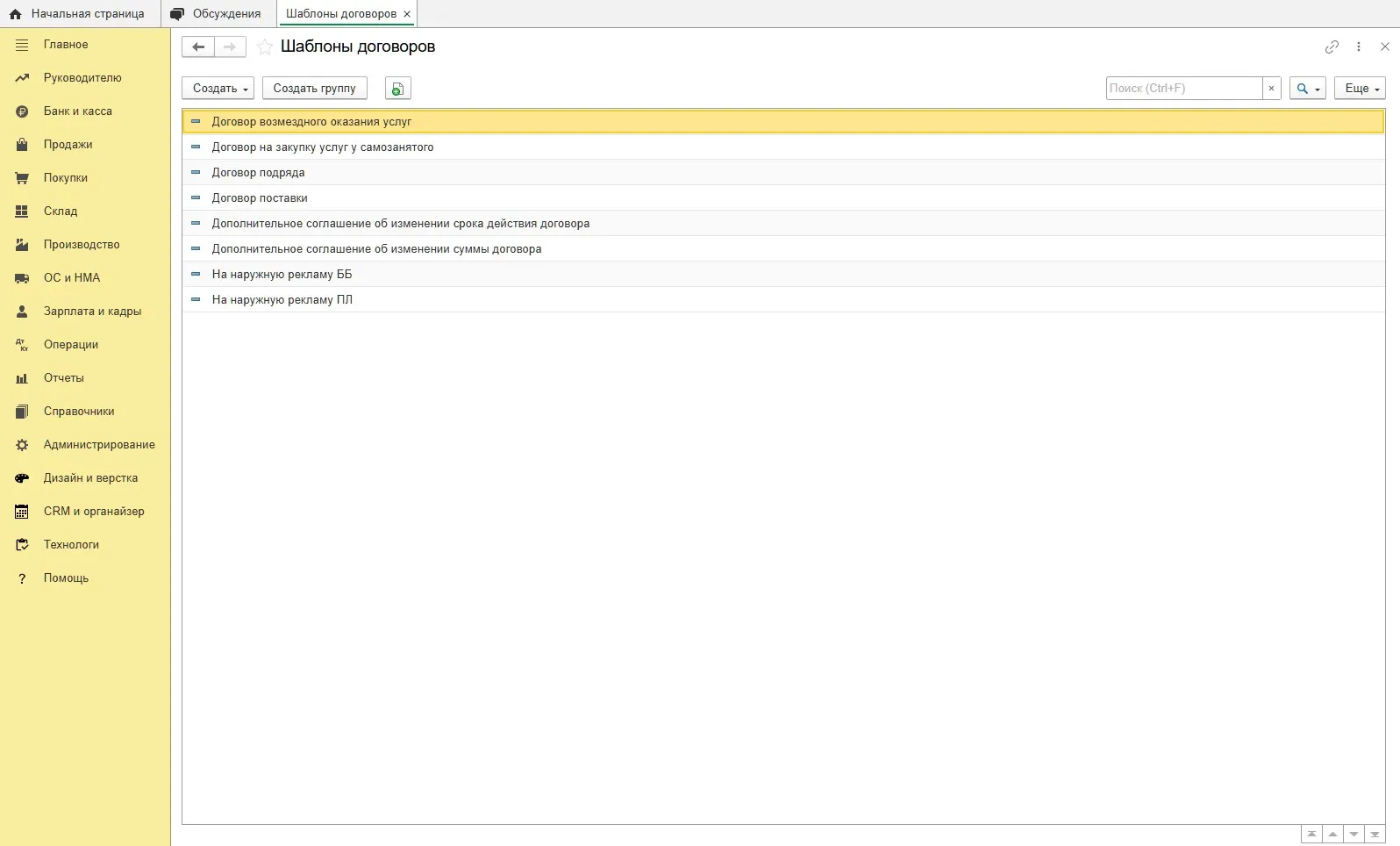Open the search options dropdown with the magnifier
1400x846 pixels.
[1307, 89]
